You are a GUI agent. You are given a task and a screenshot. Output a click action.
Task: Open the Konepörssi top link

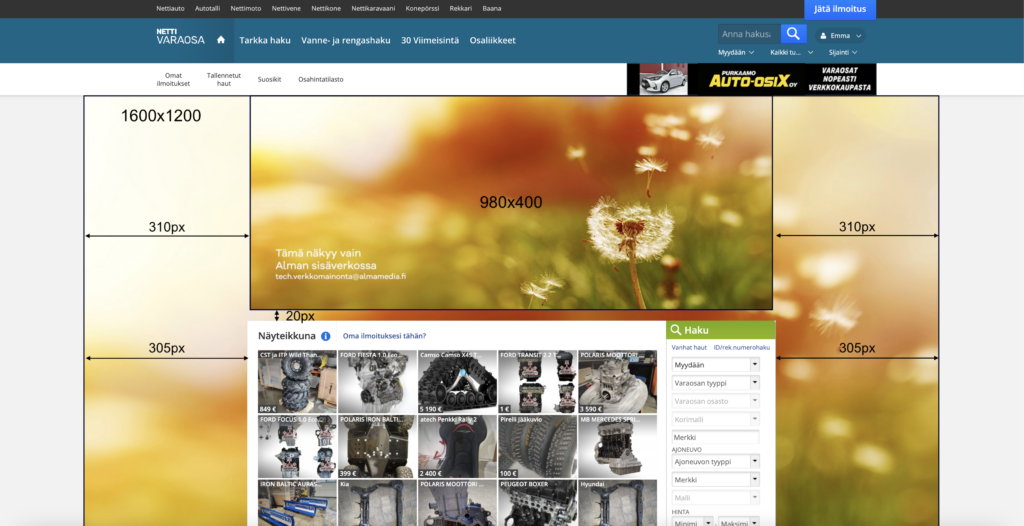pyautogui.click(x=423, y=8)
